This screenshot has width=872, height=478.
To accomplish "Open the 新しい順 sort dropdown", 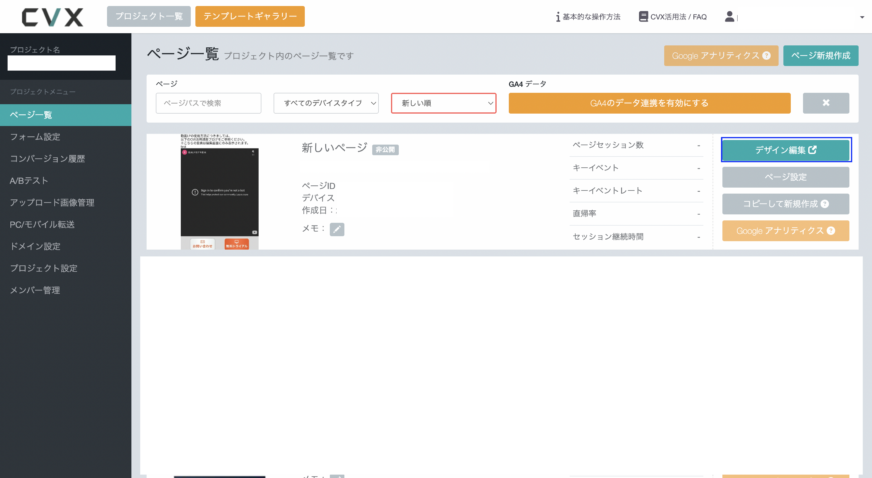I will click(x=443, y=103).
